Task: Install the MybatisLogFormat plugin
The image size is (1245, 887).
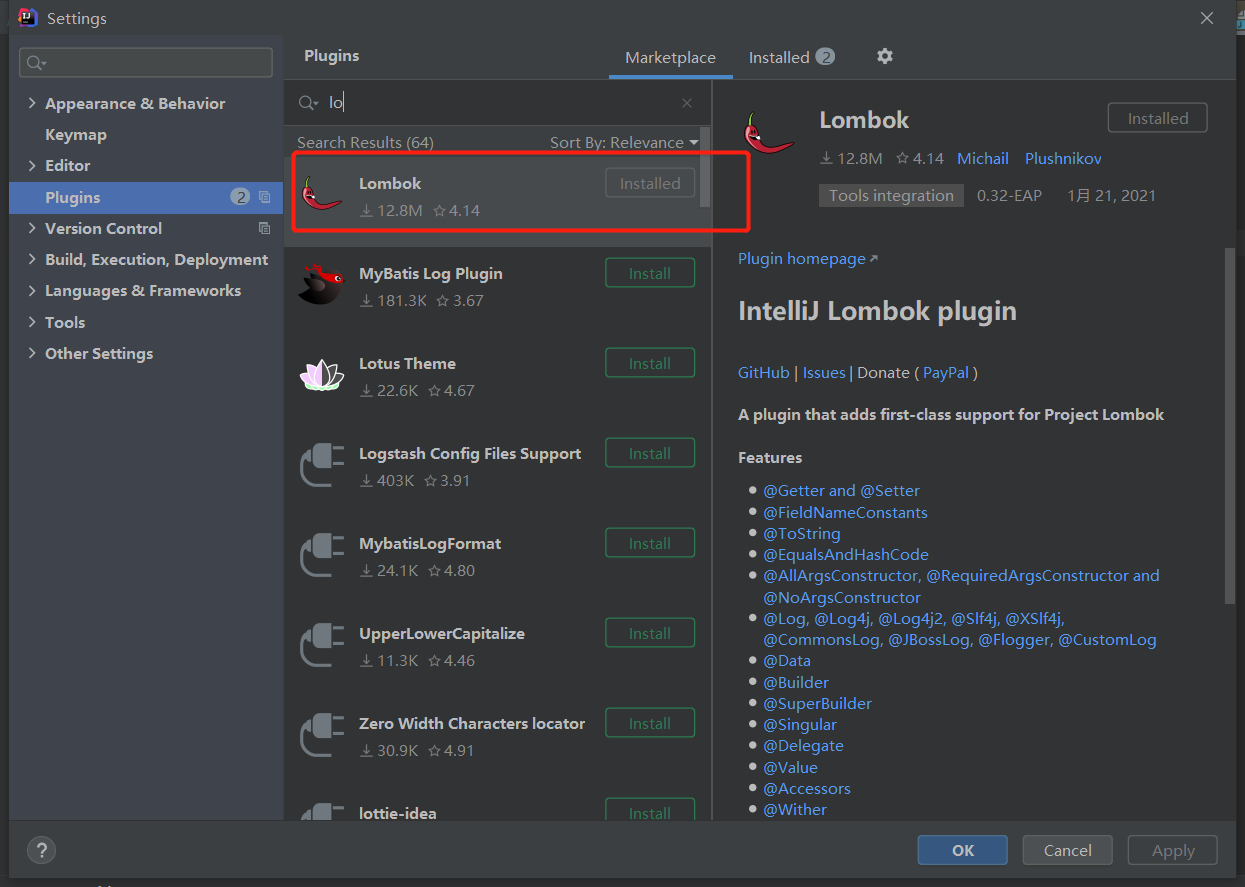Action: click(650, 543)
